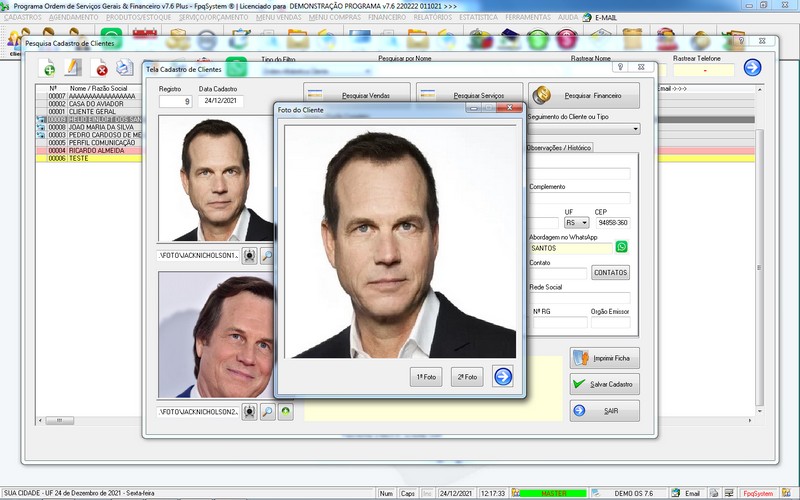Click the webcam icon beside JACKNICHOLSON2 path
The image size is (800, 500).
click(249, 411)
